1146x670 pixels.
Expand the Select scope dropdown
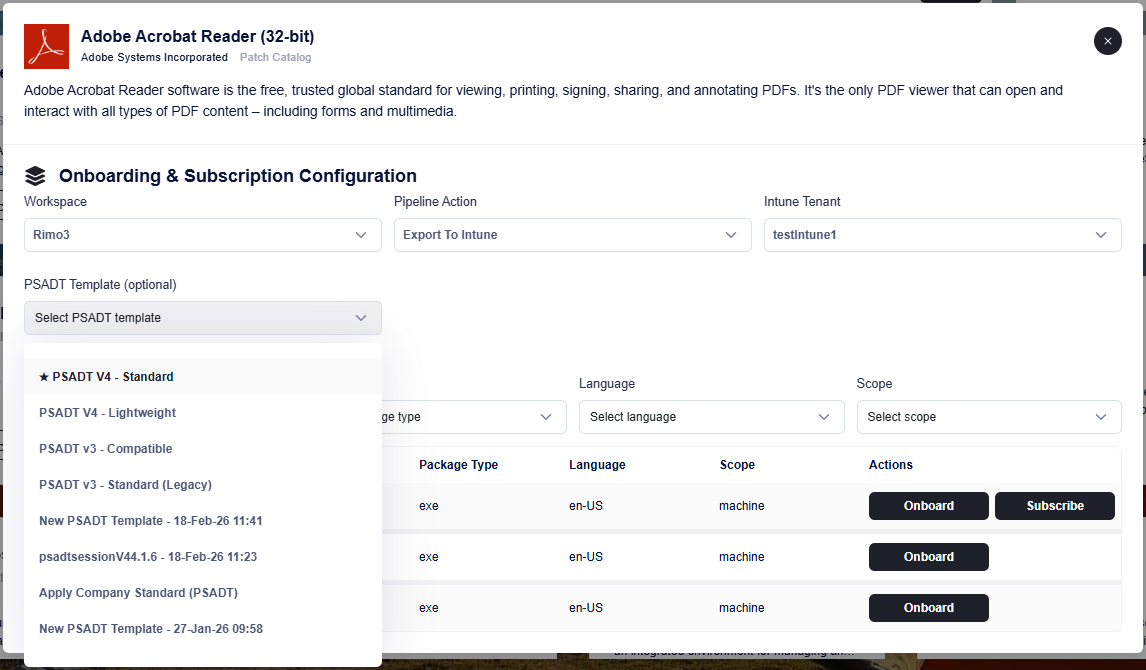(x=988, y=417)
